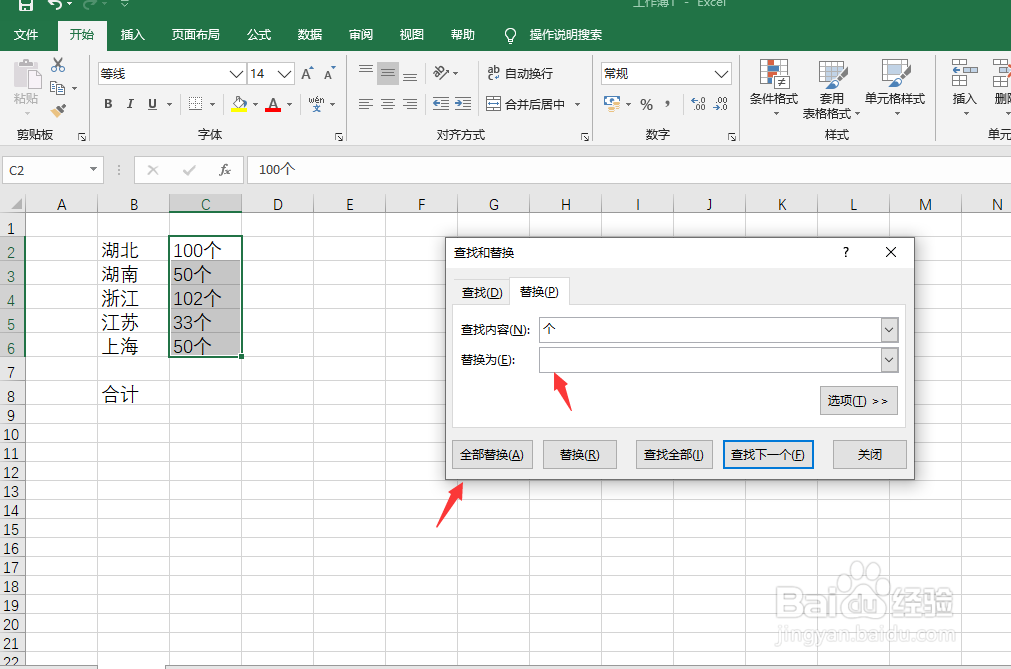Switch to the 公式 tab
The image size is (1011, 669).
pos(259,35)
